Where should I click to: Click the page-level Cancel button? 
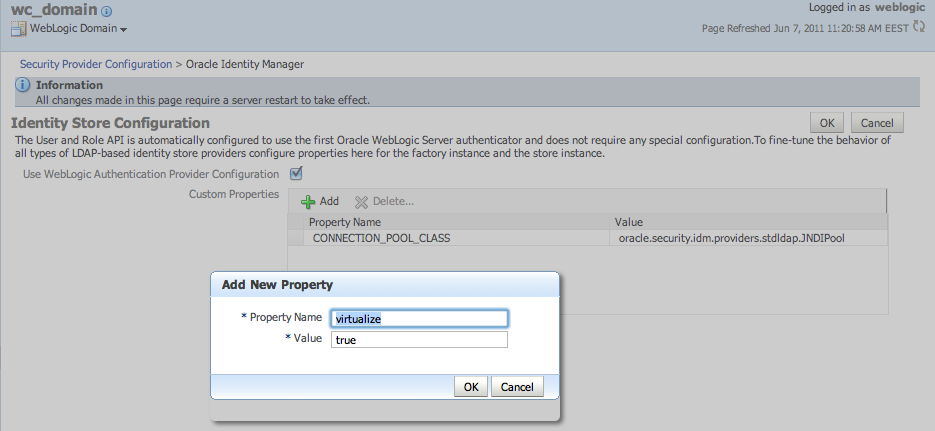pyautogui.click(x=877, y=122)
